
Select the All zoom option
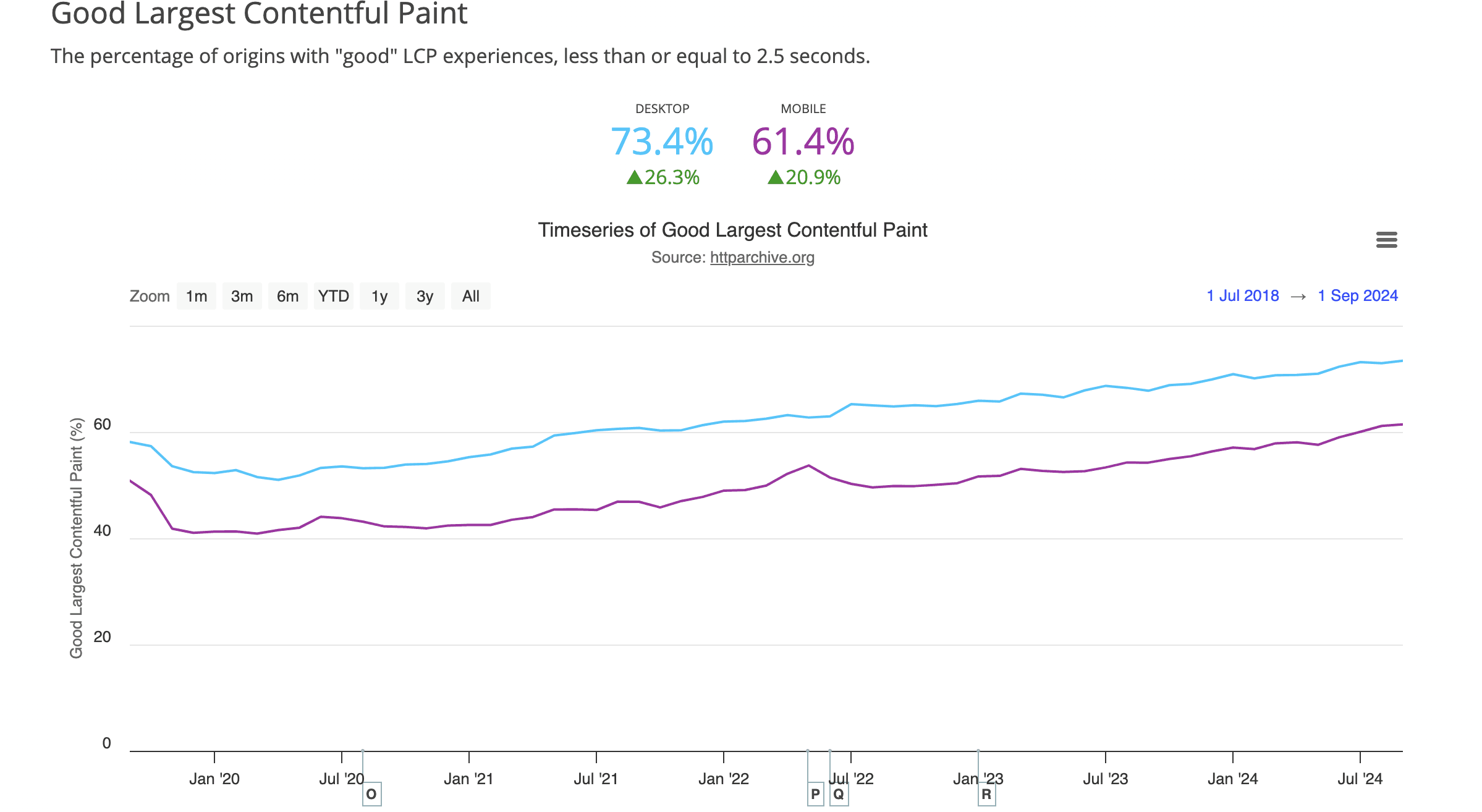[470, 296]
